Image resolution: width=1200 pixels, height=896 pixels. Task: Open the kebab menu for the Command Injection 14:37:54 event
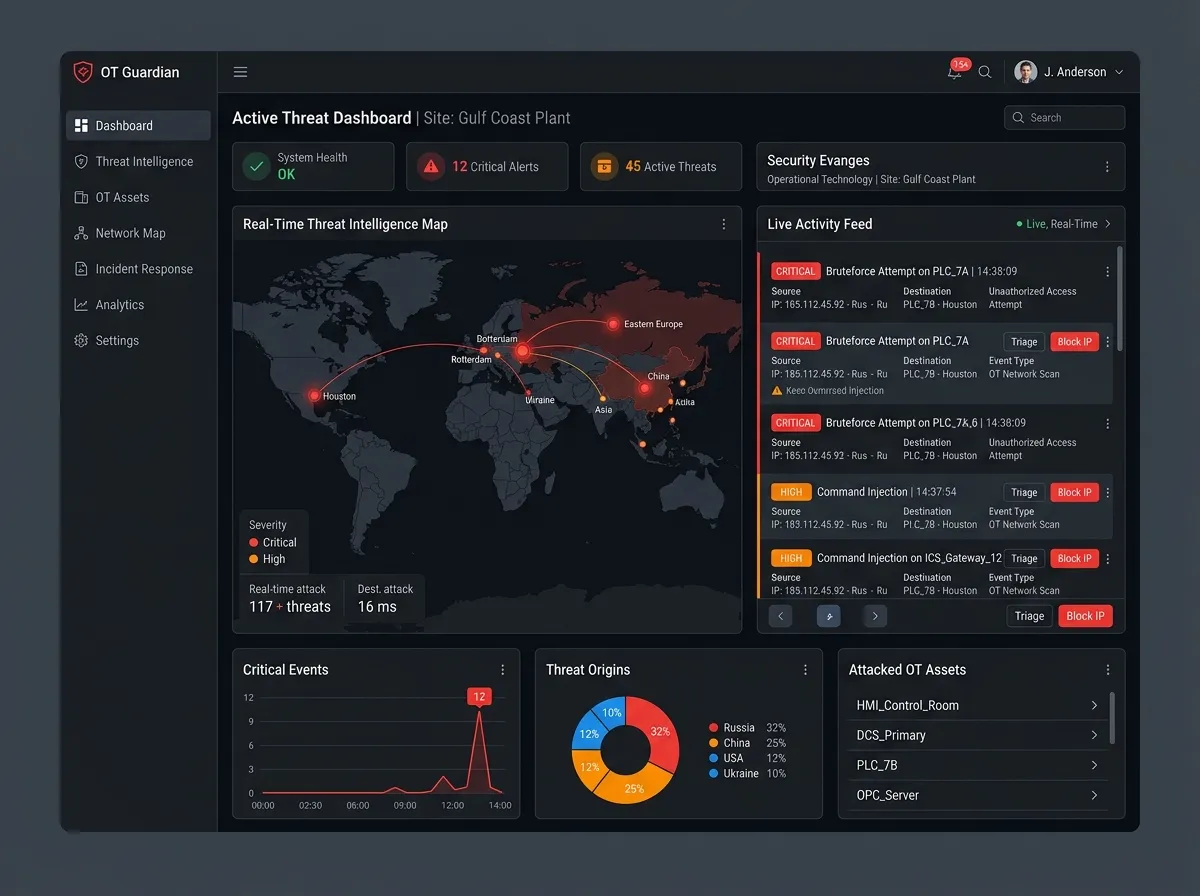1107,493
